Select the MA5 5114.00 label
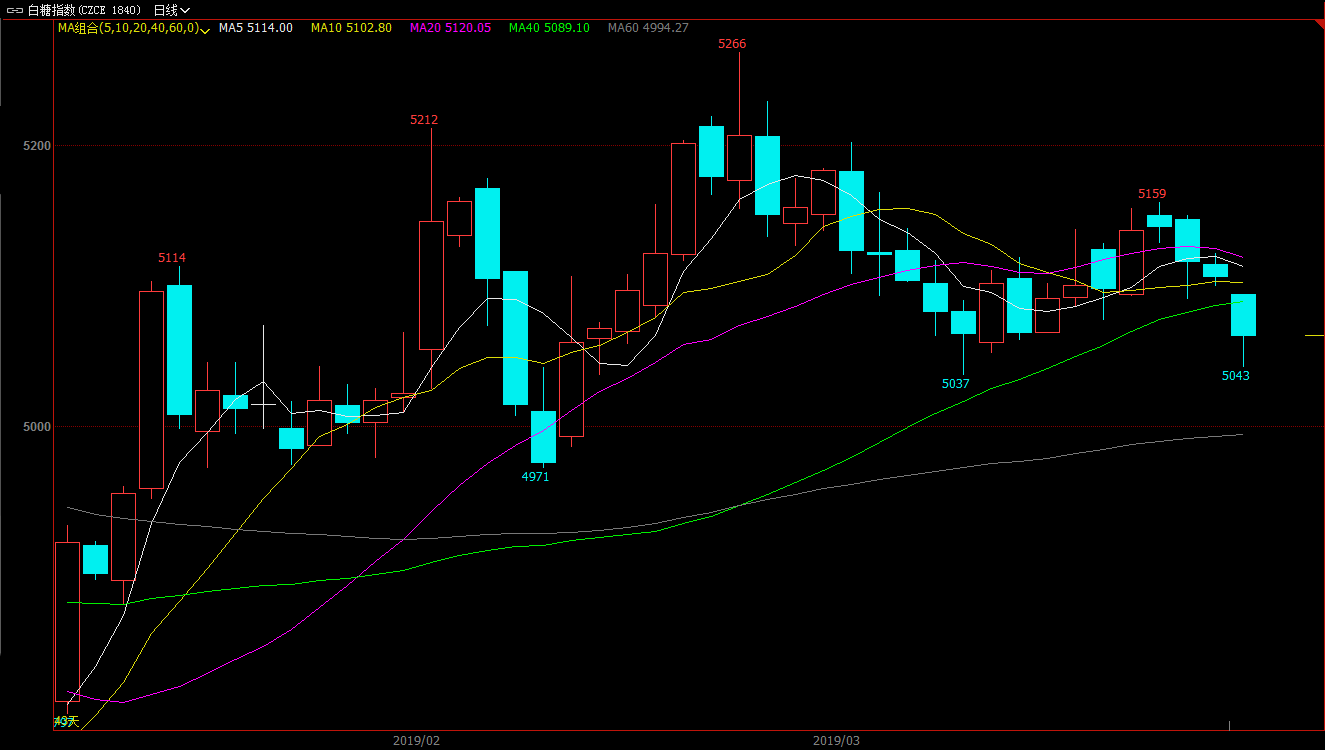Screen dimensions: 1325x750 coord(256,28)
